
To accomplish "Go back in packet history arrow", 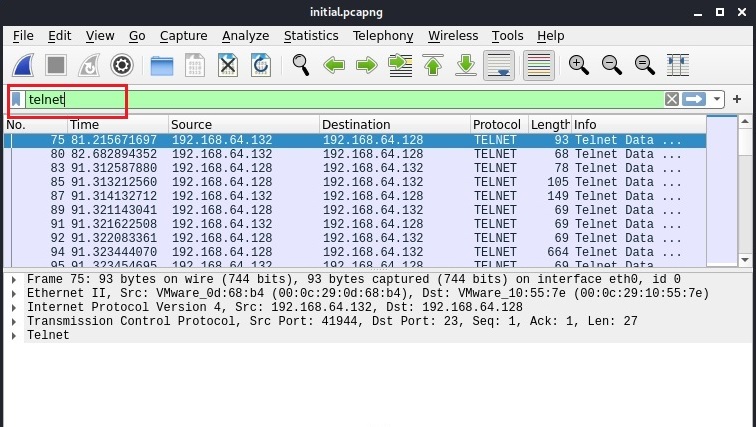I will (334, 65).
